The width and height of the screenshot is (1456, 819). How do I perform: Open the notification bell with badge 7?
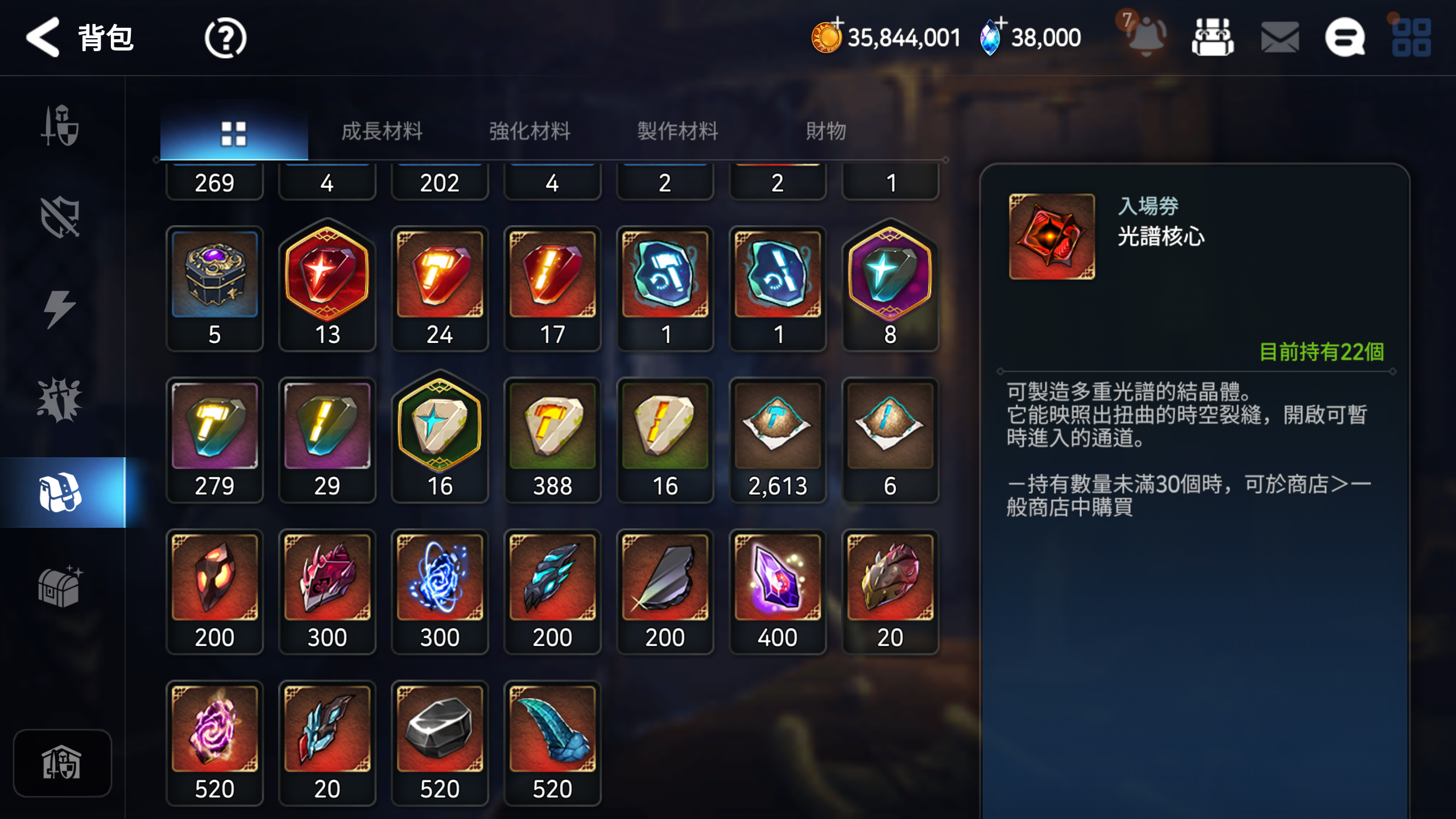[1144, 35]
